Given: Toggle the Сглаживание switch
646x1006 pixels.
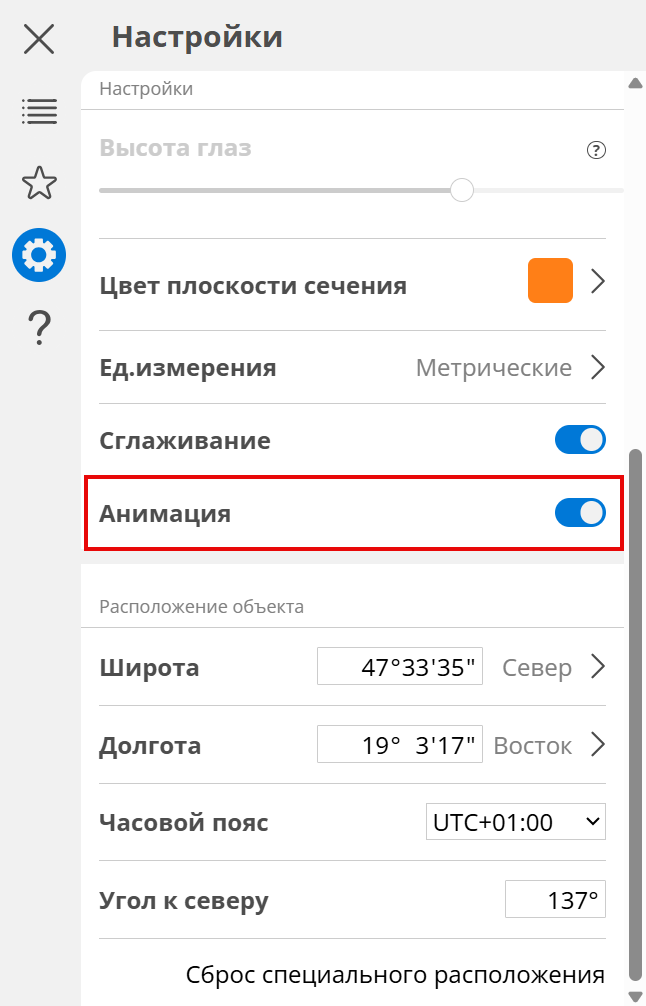Looking at the screenshot, I should 580,440.
